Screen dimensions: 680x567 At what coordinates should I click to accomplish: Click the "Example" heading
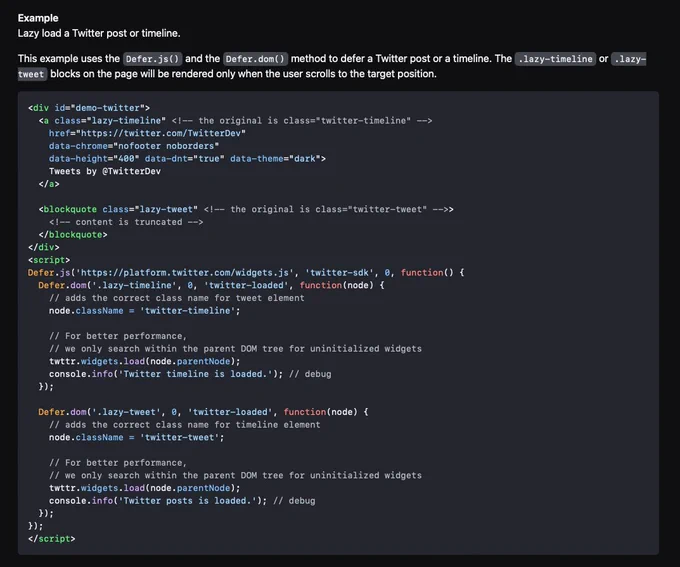tap(38, 18)
